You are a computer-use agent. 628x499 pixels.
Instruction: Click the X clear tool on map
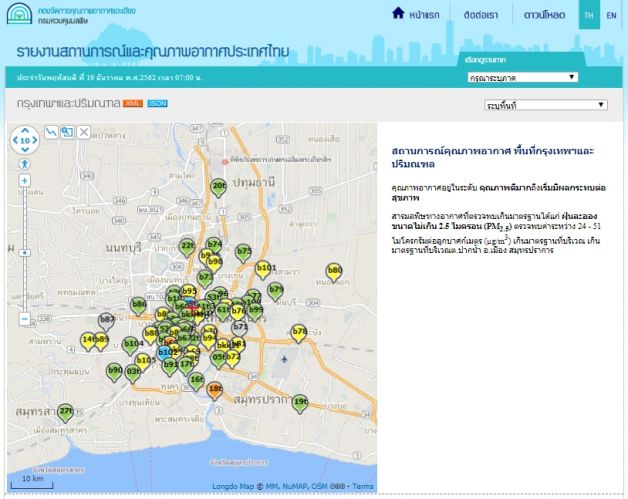(84, 131)
